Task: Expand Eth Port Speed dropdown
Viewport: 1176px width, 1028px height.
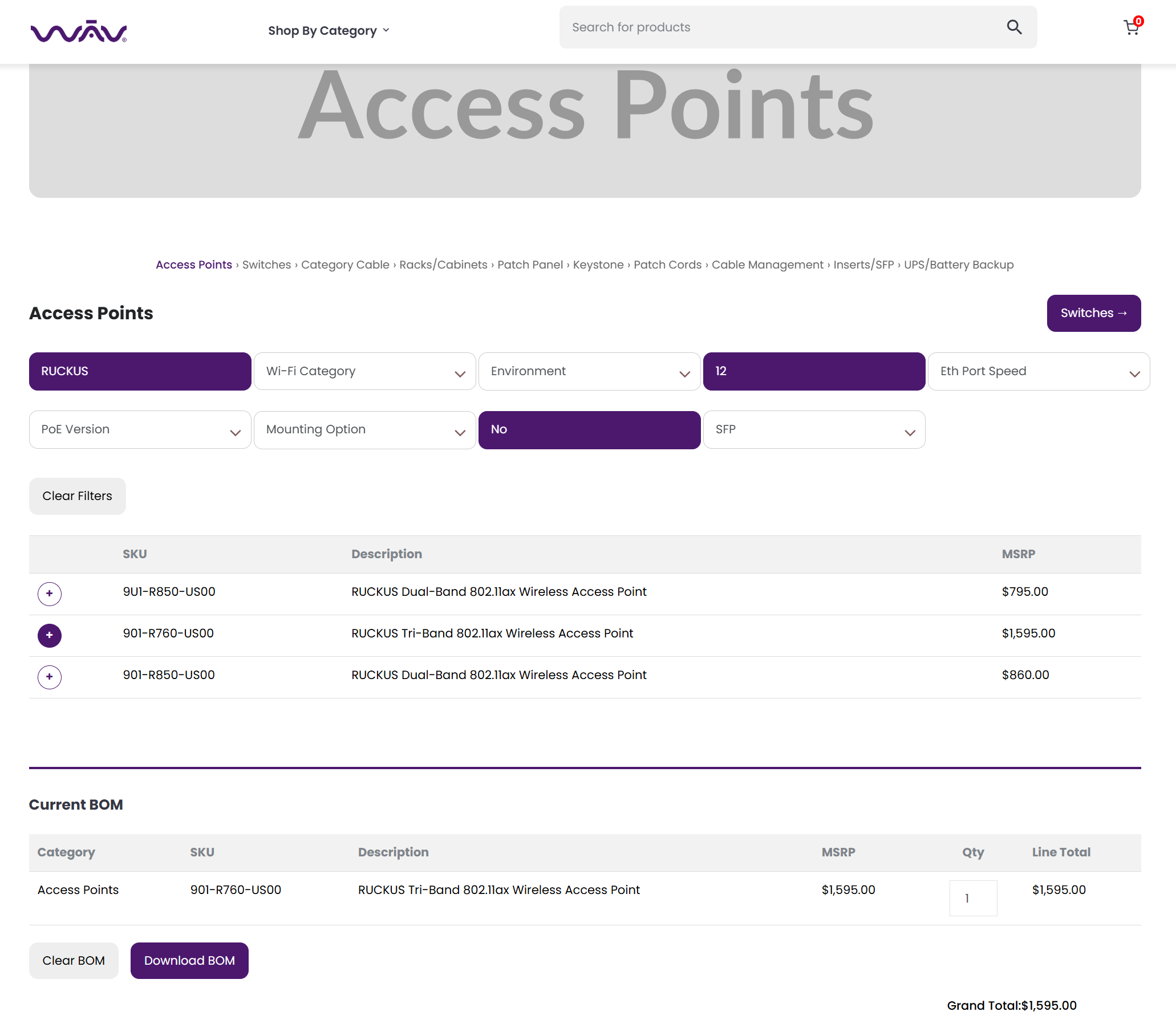Action: coord(1039,371)
